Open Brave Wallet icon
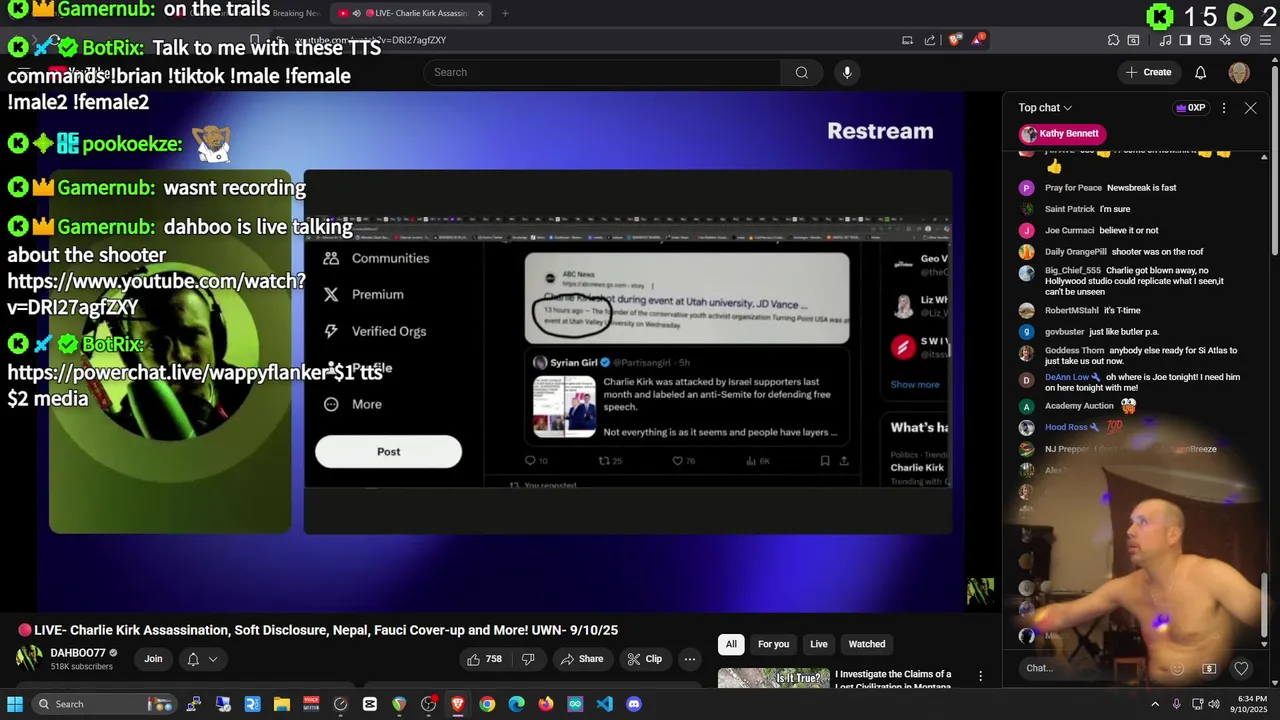Viewport: 1280px width, 720px height. tap(1205, 40)
